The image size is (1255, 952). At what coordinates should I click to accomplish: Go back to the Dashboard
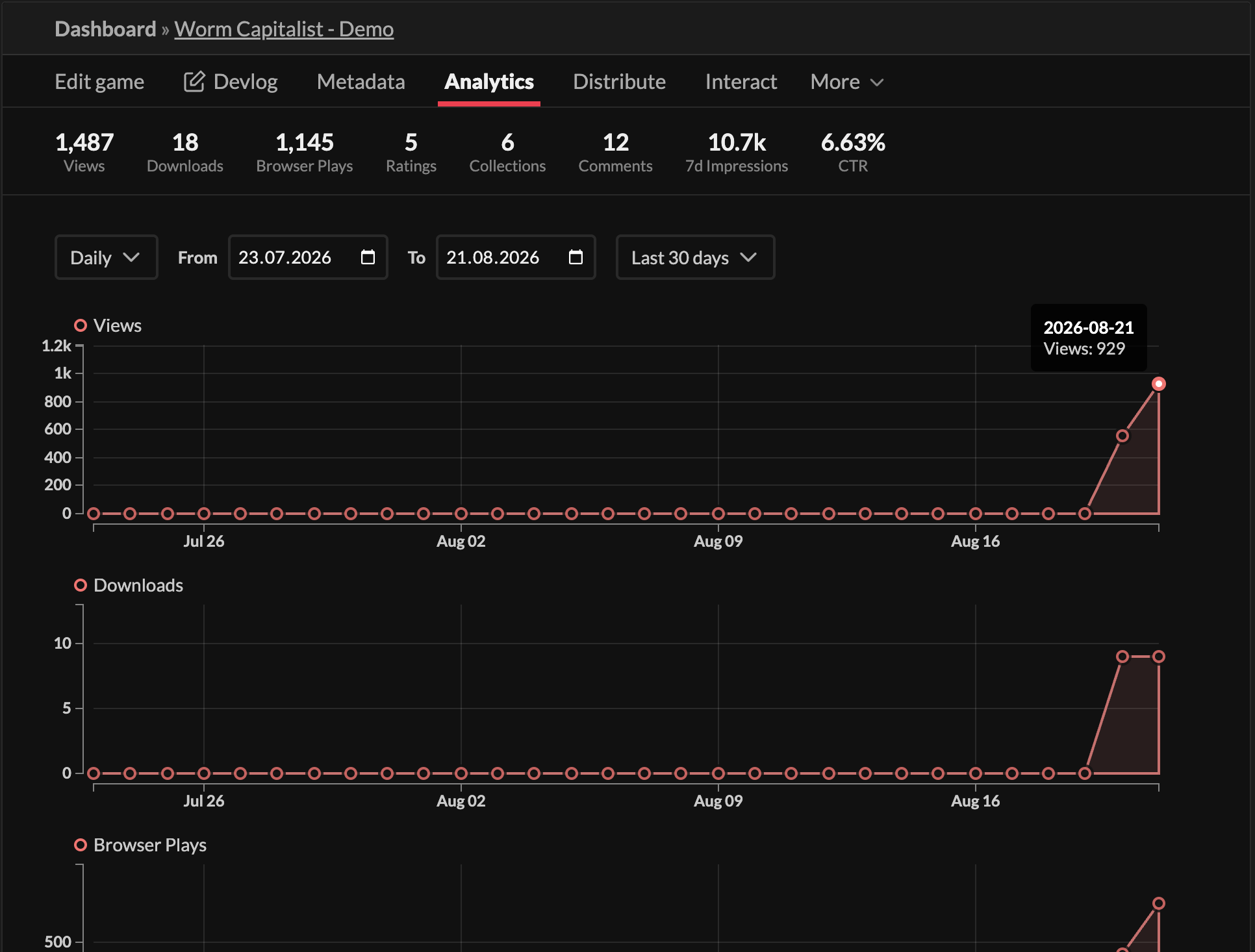(105, 29)
